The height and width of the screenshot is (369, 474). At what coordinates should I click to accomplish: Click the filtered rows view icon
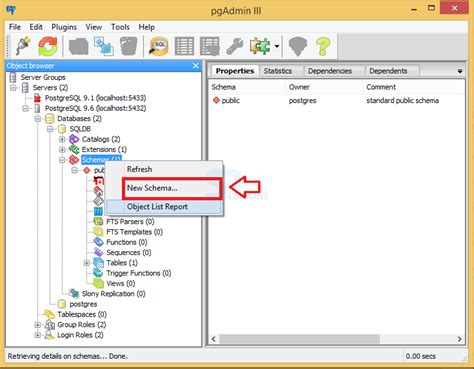[x=210, y=46]
